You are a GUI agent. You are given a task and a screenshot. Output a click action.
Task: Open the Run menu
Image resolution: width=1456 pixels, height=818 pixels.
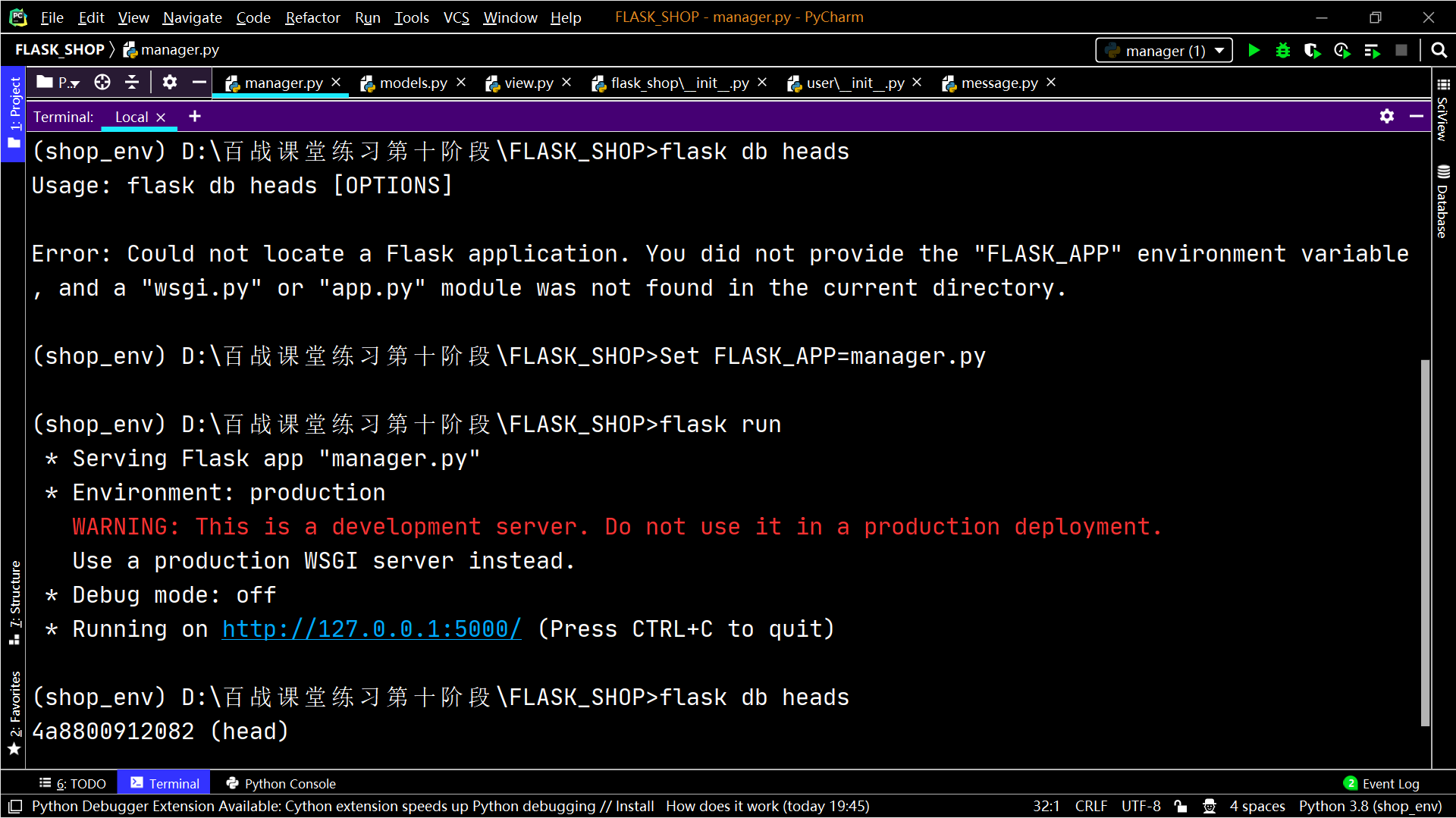[368, 17]
